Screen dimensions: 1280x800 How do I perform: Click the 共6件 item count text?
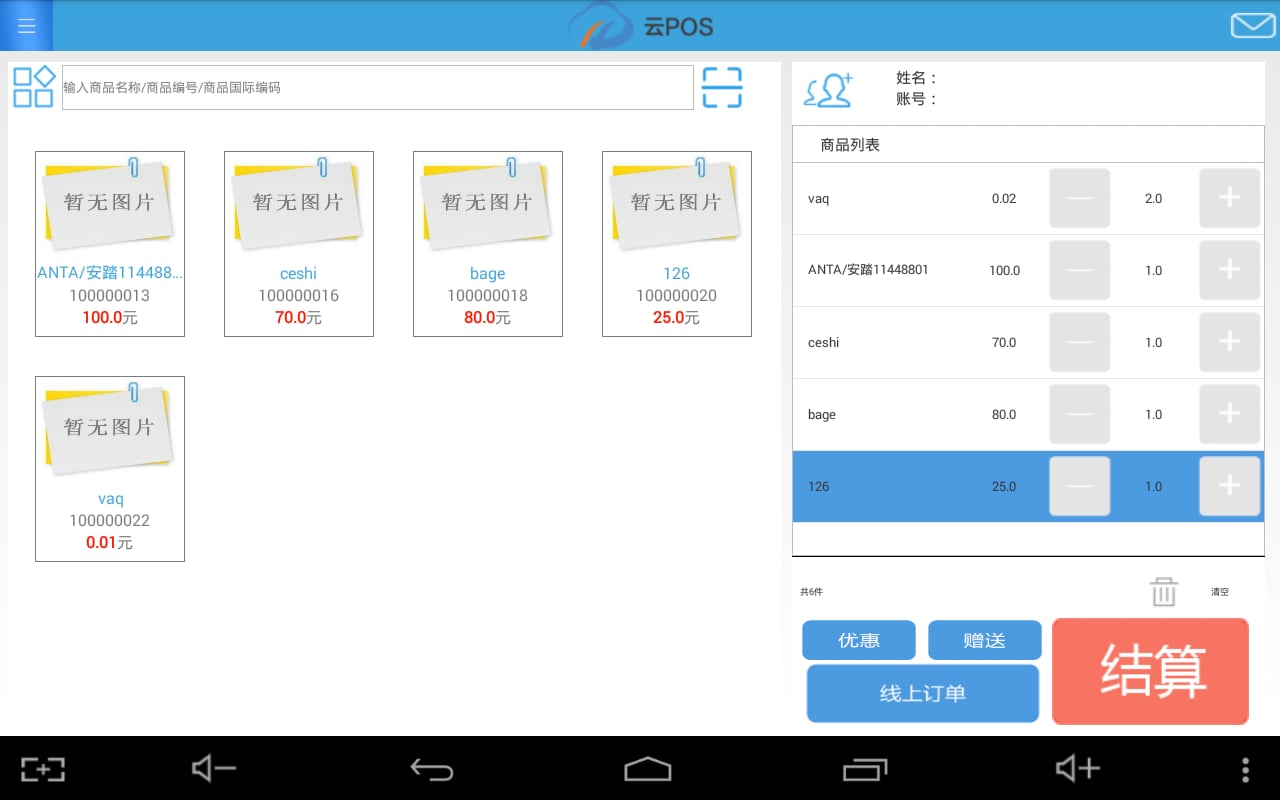click(x=811, y=592)
